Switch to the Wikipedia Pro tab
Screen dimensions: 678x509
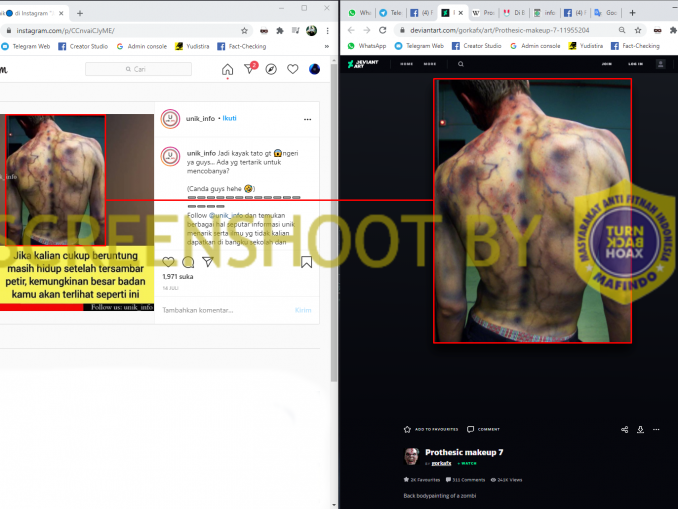(x=483, y=13)
